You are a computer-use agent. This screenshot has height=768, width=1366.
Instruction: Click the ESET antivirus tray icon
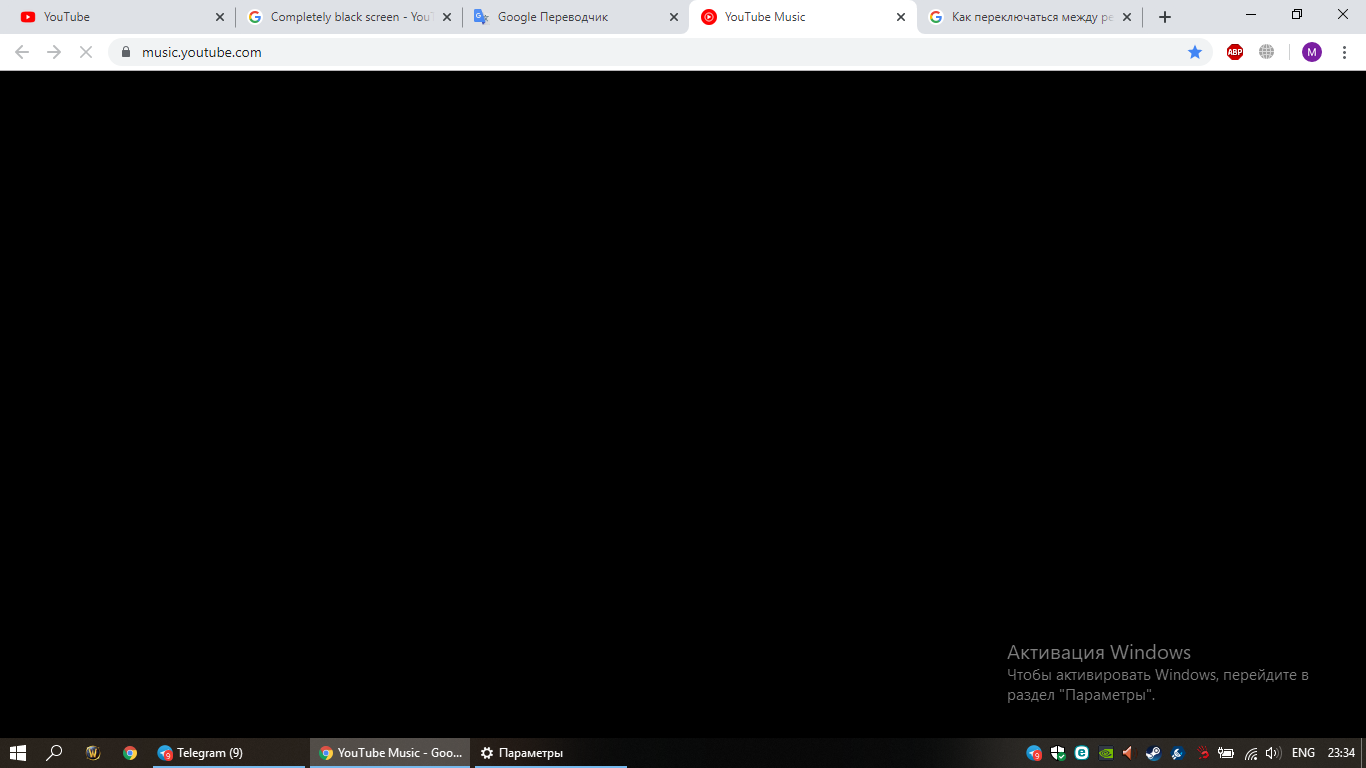[1082, 753]
